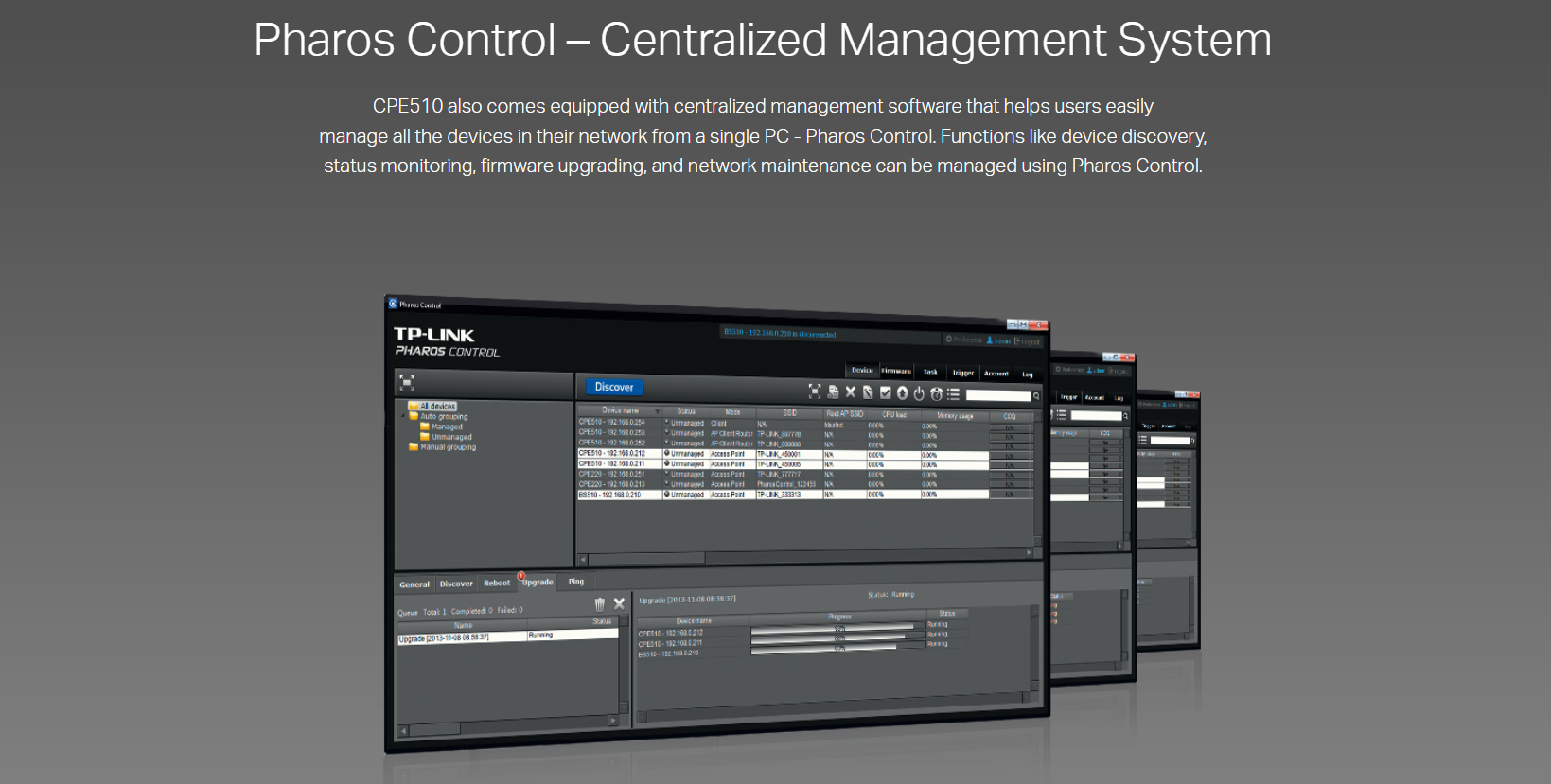Click the checkmark select-all icon in toolbar
1551x784 pixels.
(885, 392)
